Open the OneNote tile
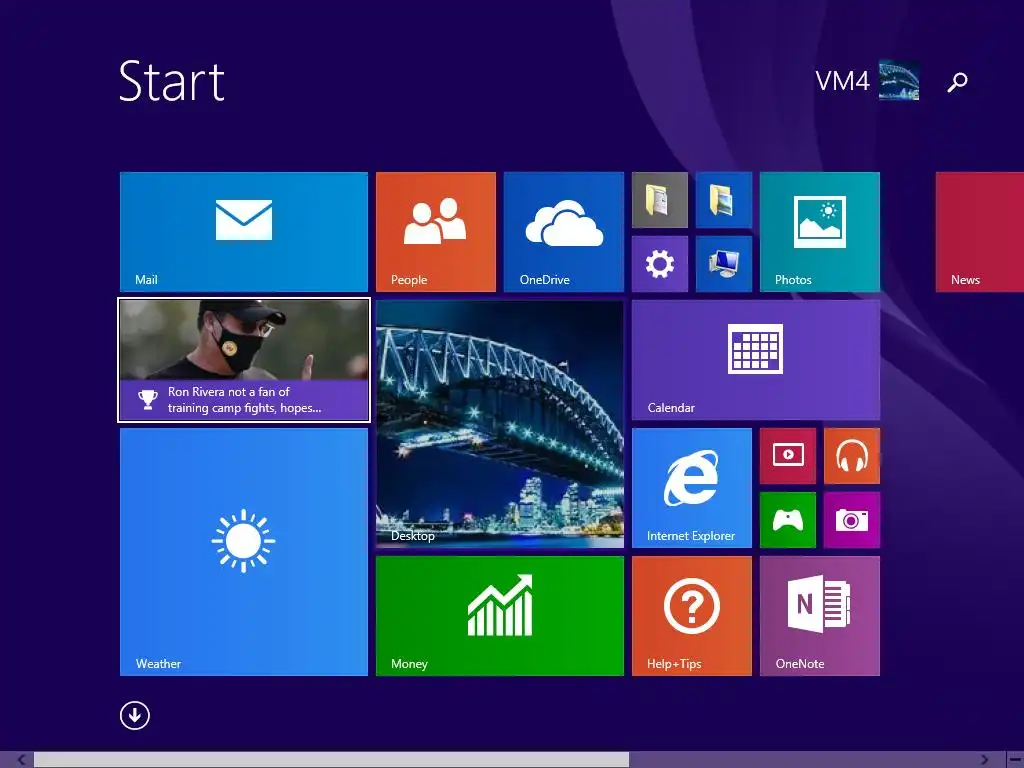This screenshot has width=1024, height=768. point(820,616)
